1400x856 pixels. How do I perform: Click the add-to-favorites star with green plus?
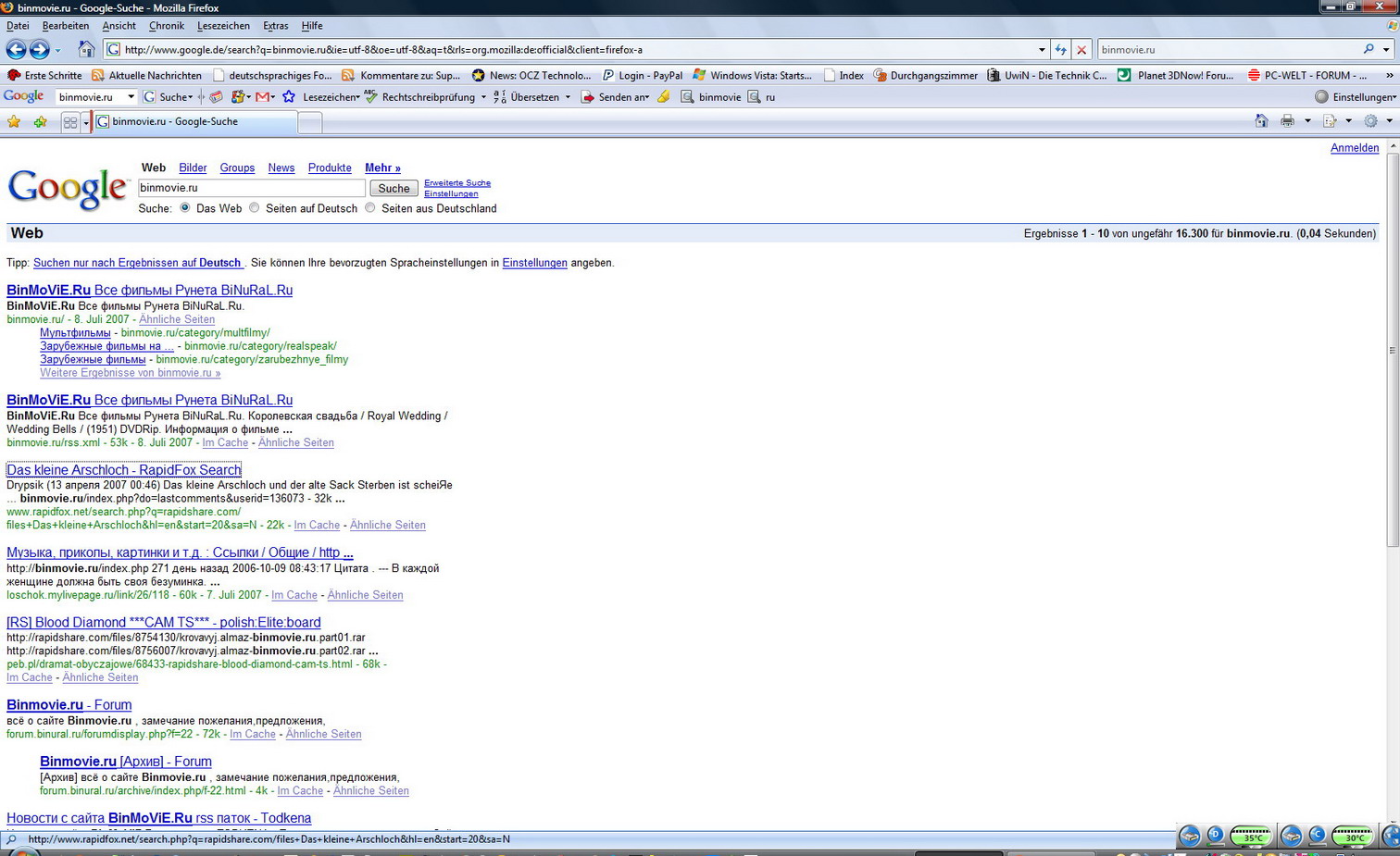[x=40, y=121]
